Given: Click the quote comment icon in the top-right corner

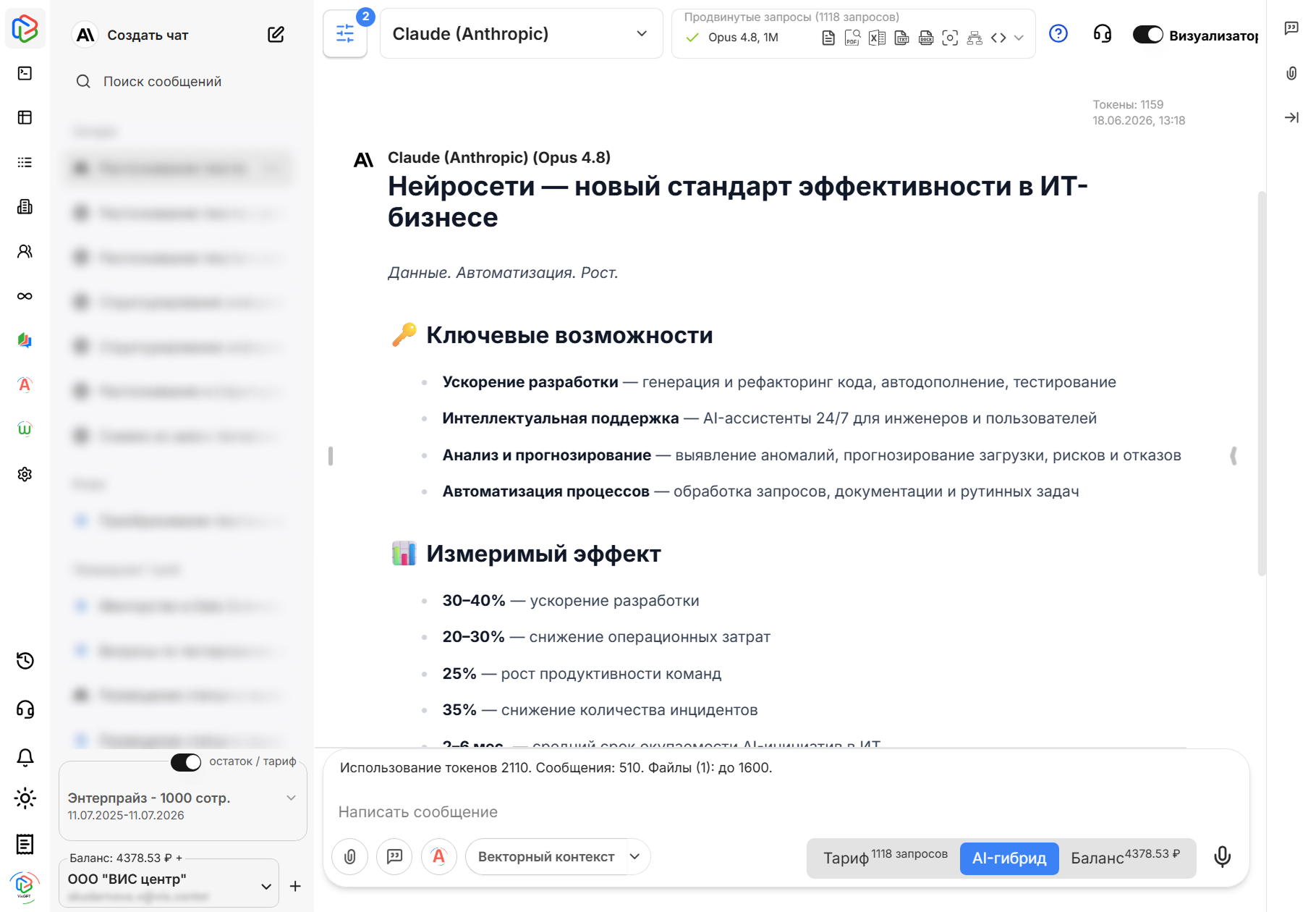Looking at the screenshot, I should 1291,28.
